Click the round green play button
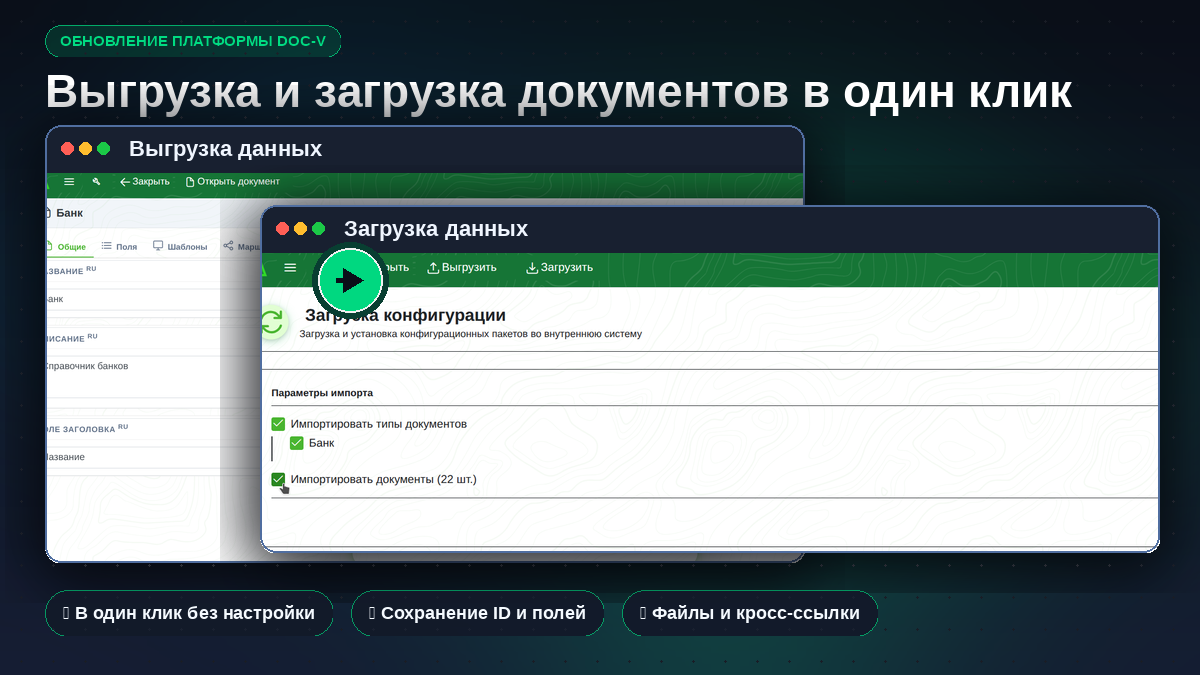The height and width of the screenshot is (675, 1200). click(350, 280)
